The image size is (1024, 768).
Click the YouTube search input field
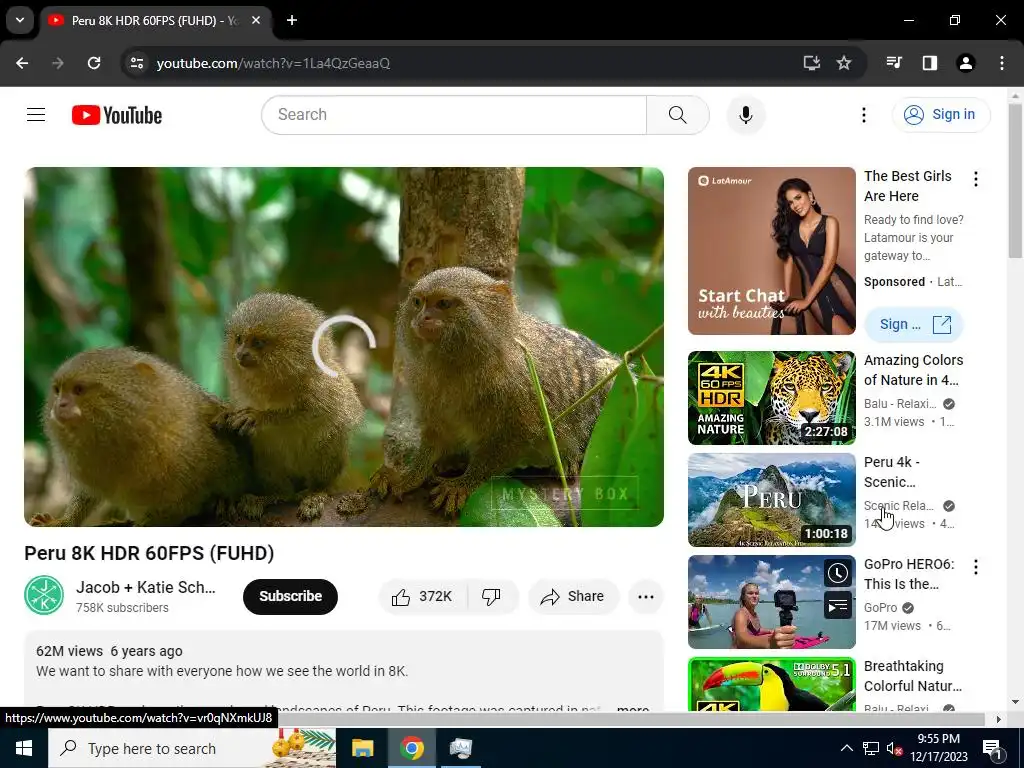(454, 115)
